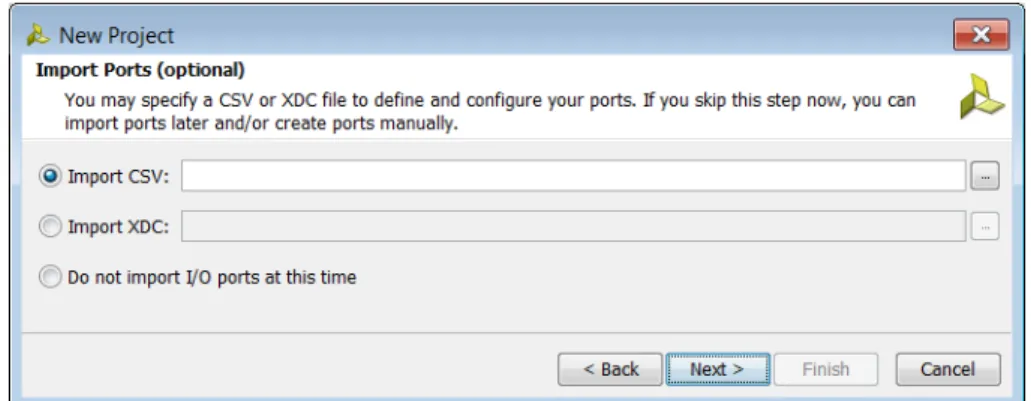Click the greyed-out Finish button
The height and width of the screenshot is (401, 1031).
point(826,369)
